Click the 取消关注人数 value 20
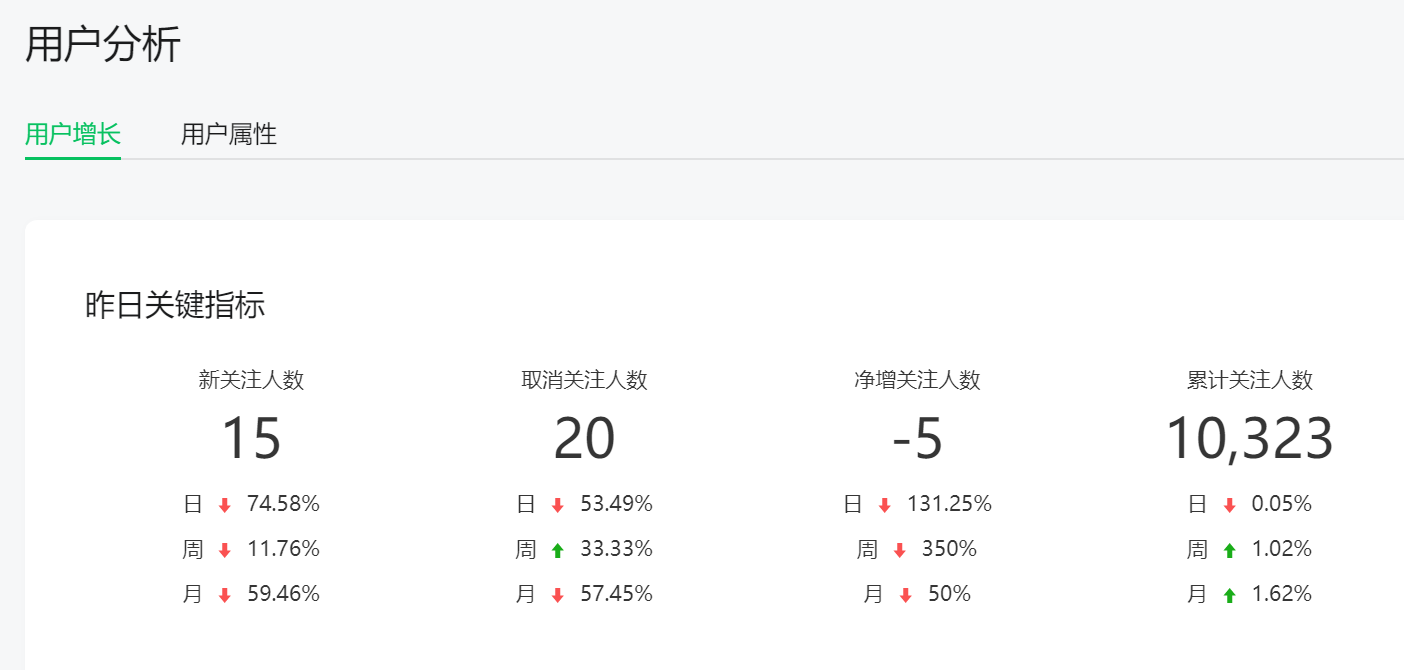This screenshot has width=1404, height=670. point(585,439)
